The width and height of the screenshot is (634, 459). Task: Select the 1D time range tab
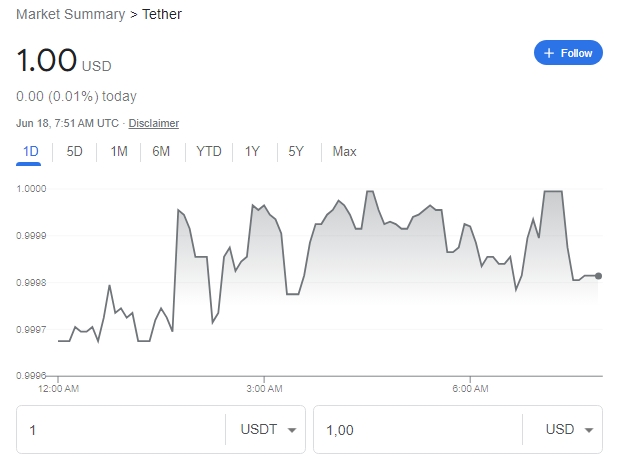click(30, 152)
